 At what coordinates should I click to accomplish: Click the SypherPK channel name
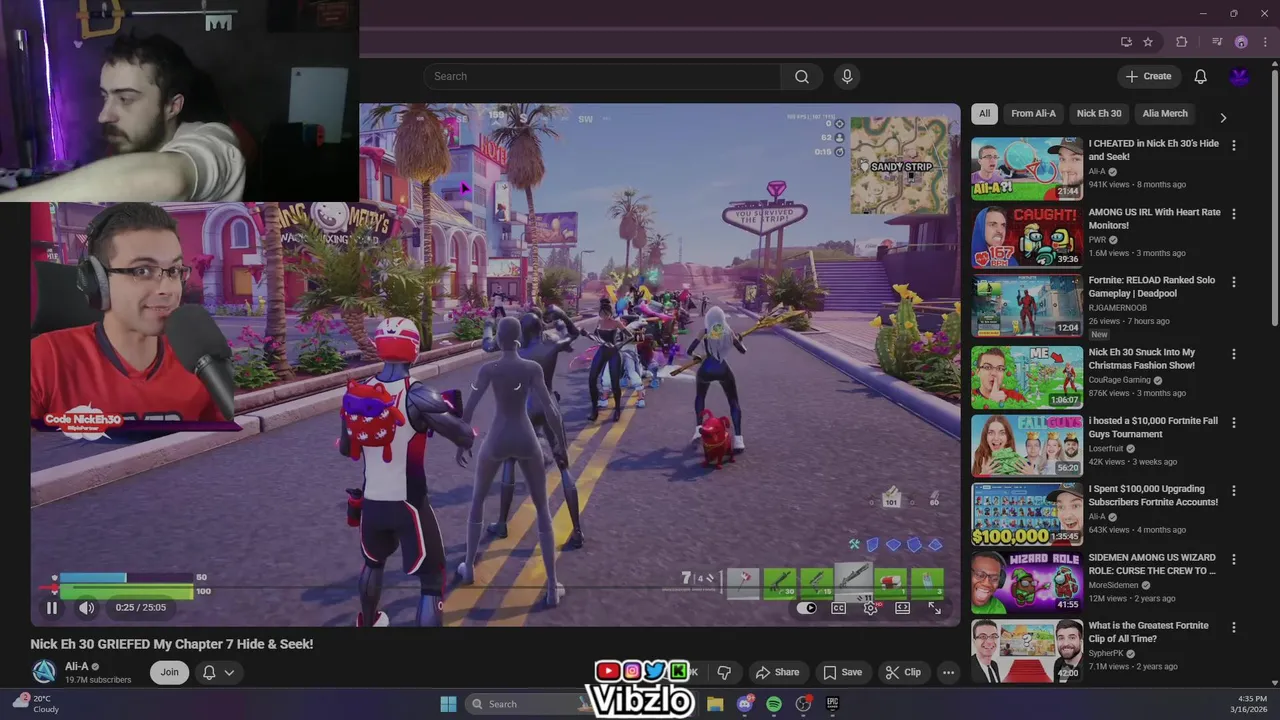pos(1105,653)
